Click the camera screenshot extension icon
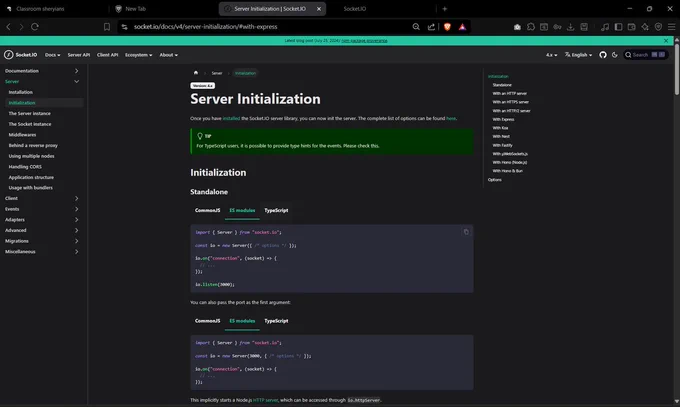 coord(517,27)
